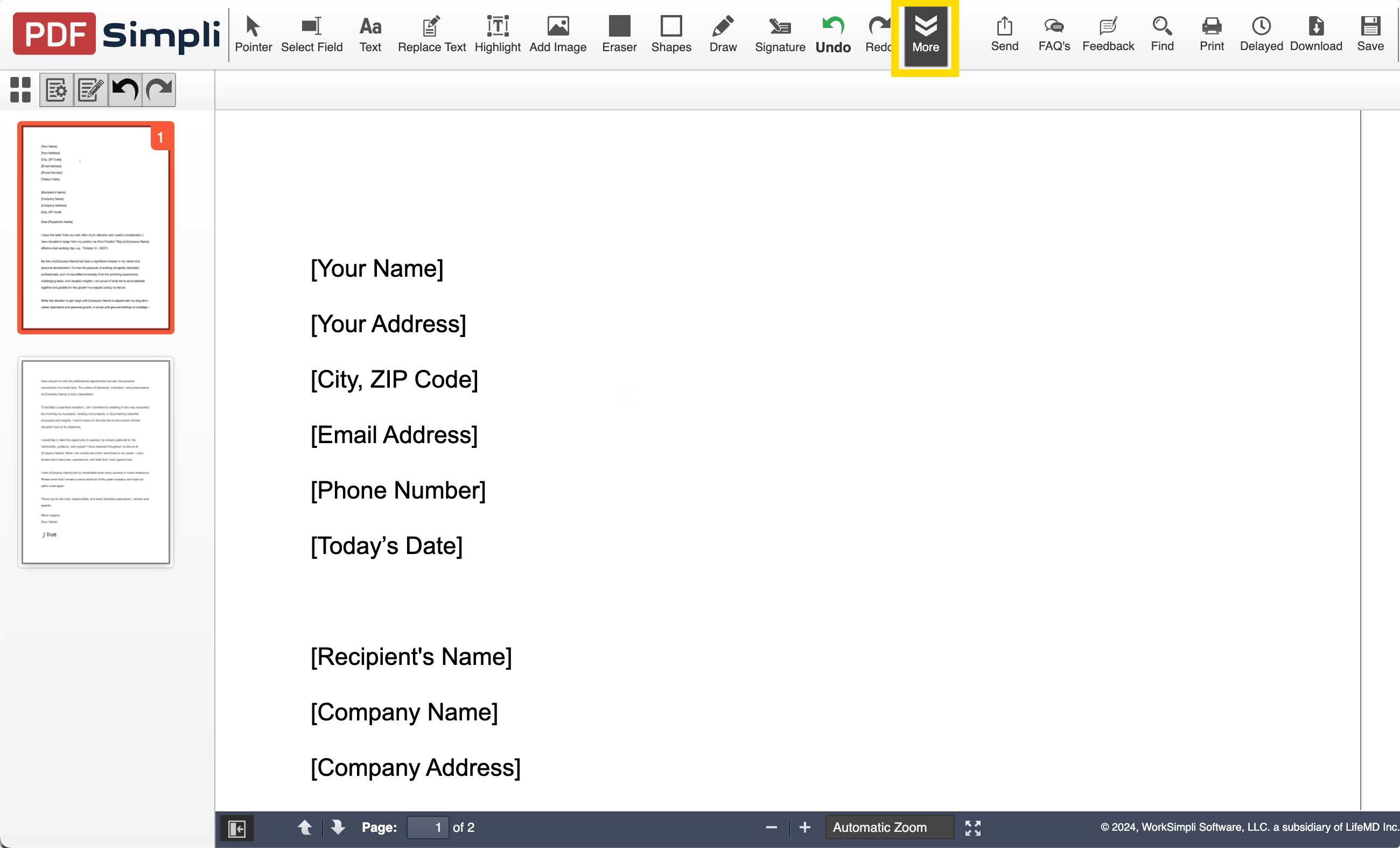Open the Automatic Zoom dropdown
The width and height of the screenshot is (1400, 848).
point(888,827)
